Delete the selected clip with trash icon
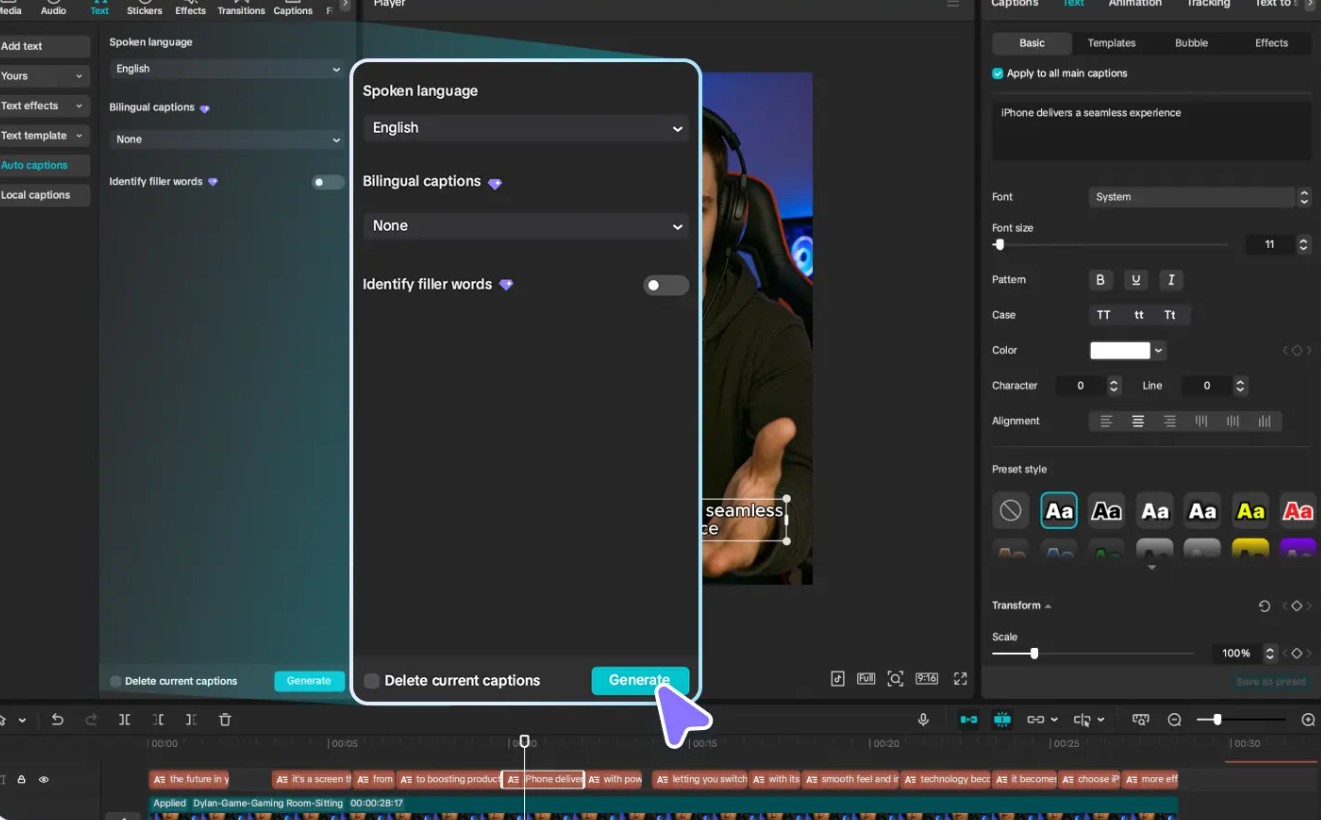The image size is (1321, 820). 225,720
